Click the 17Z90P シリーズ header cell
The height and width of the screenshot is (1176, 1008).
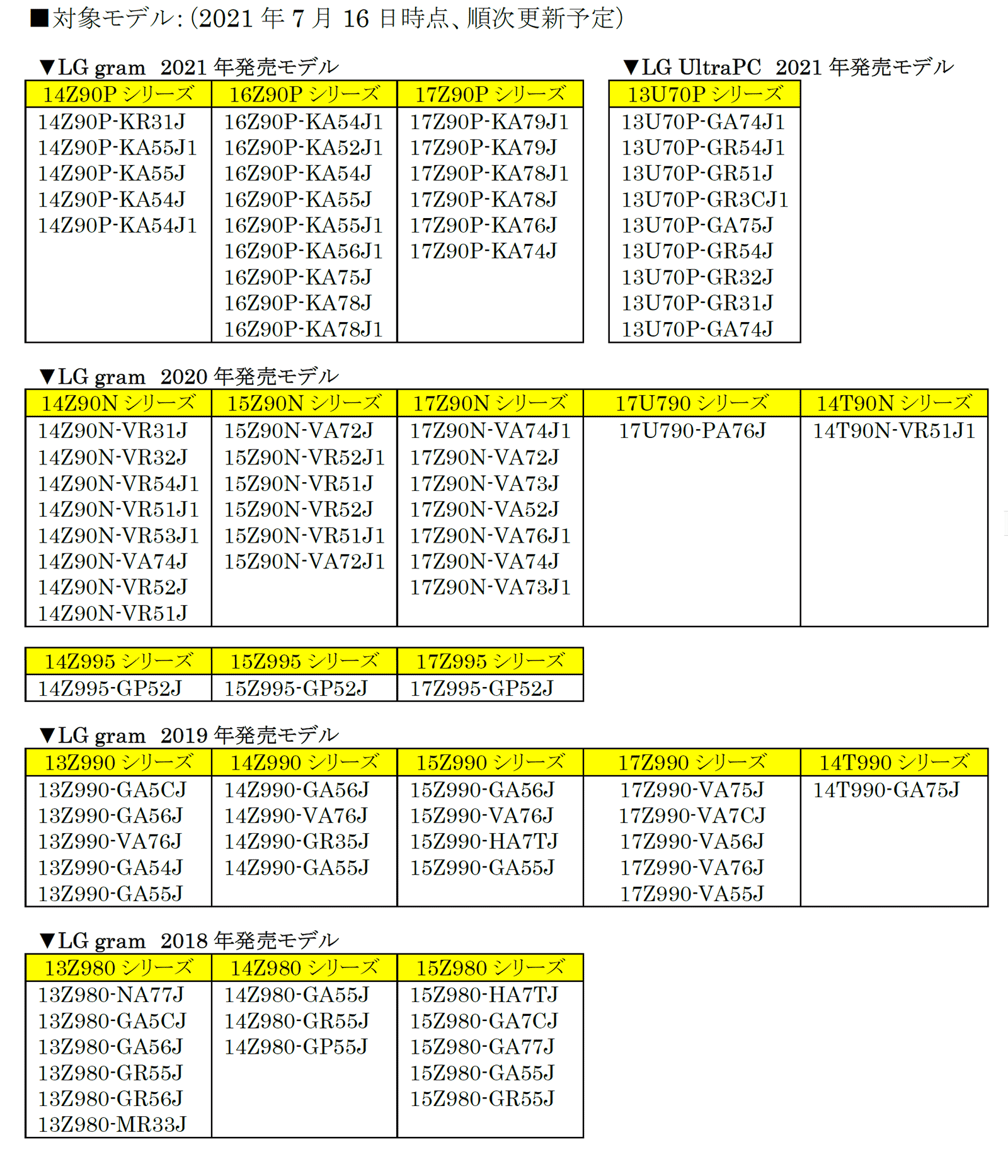tap(490, 95)
